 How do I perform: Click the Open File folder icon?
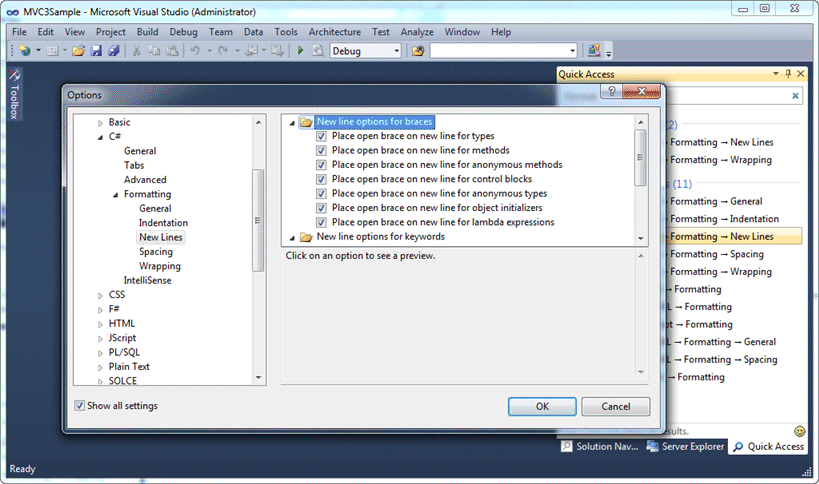tap(78, 51)
